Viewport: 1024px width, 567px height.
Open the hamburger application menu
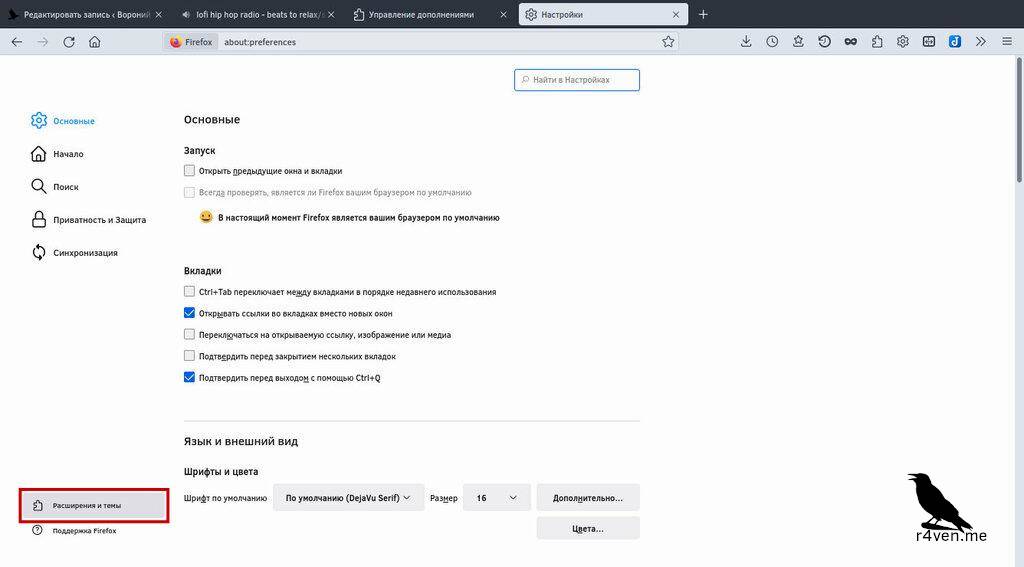click(1006, 42)
